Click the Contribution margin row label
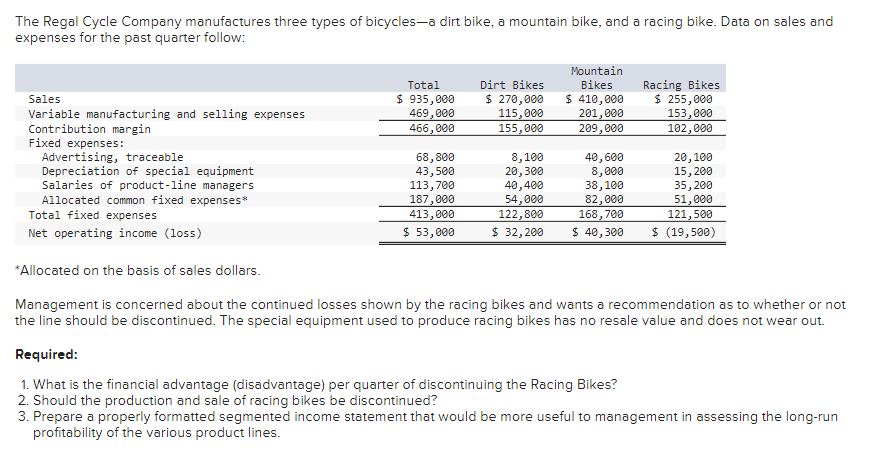The width and height of the screenshot is (871, 454). [89, 129]
